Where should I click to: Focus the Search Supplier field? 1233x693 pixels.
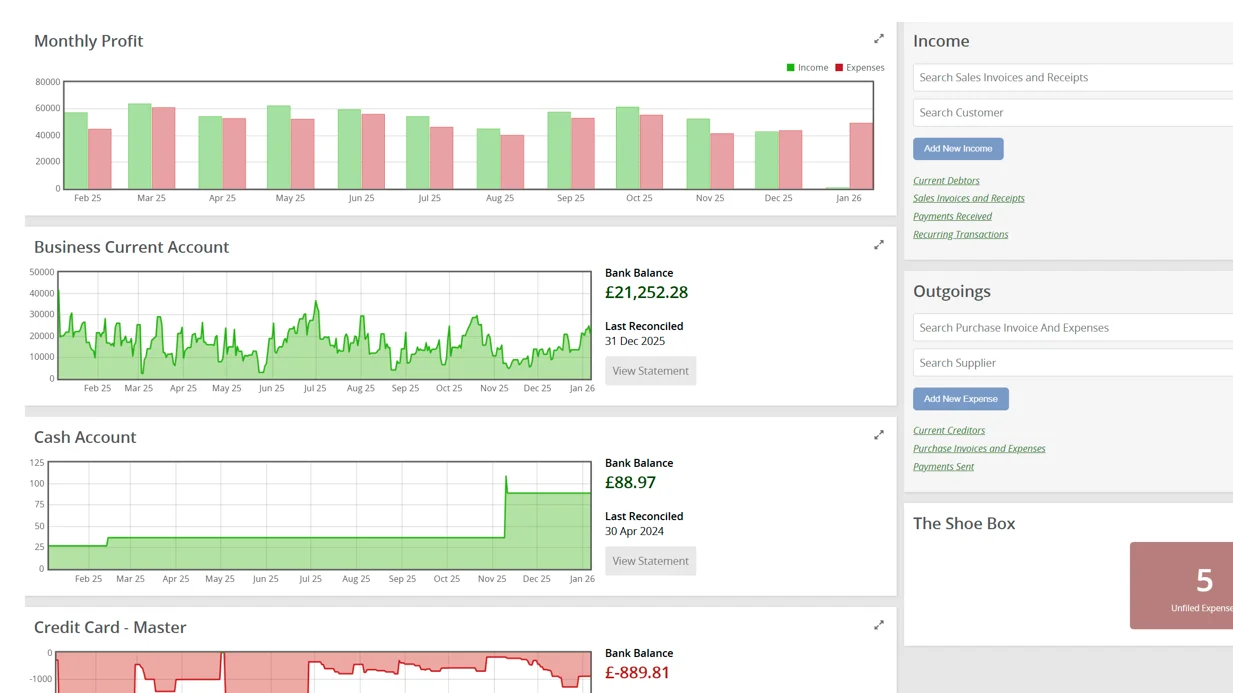1072,363
